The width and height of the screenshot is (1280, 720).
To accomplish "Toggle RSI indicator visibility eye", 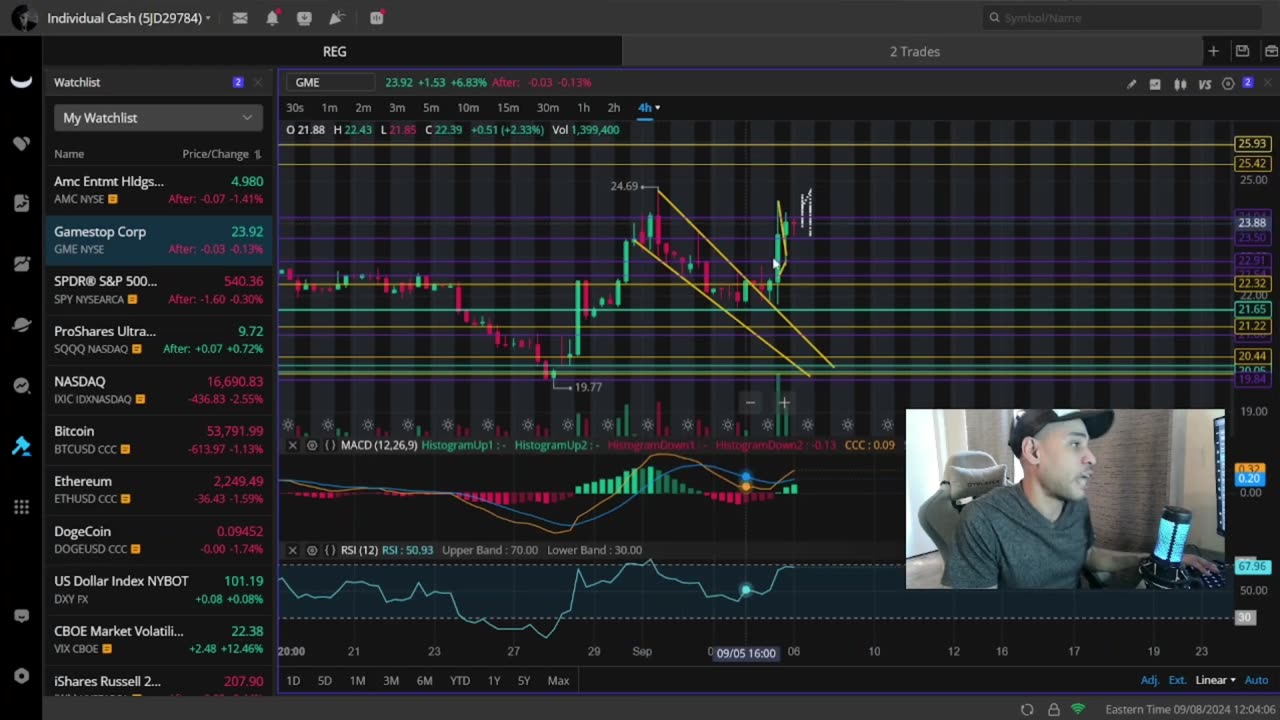I will (x=312, y=550).
